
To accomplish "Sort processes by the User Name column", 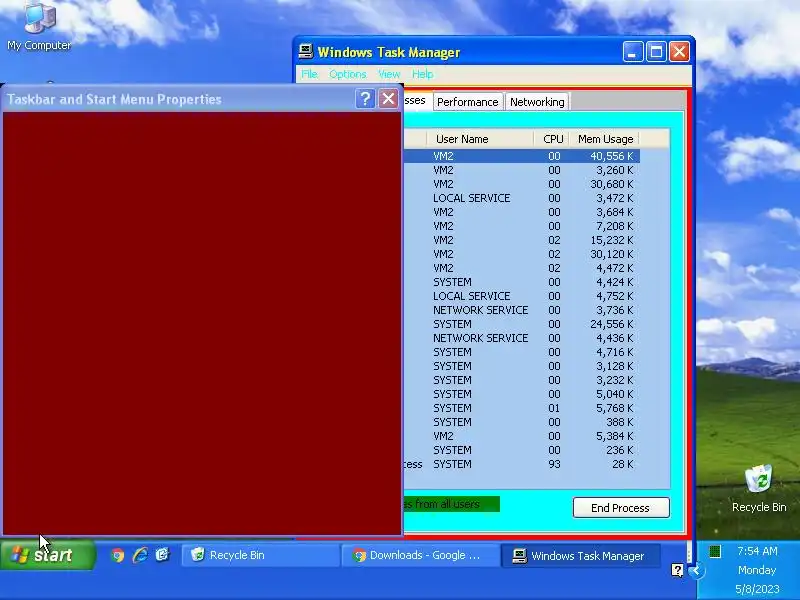I will [x=480, y=139].
